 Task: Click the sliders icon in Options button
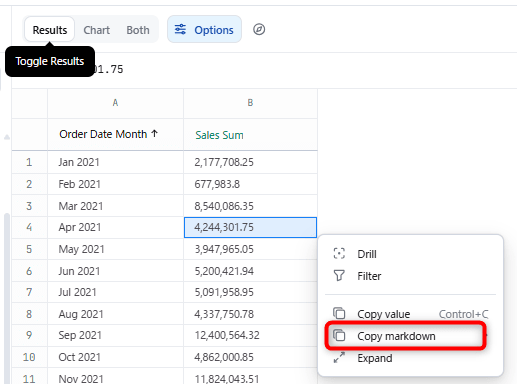pos(180,30)
